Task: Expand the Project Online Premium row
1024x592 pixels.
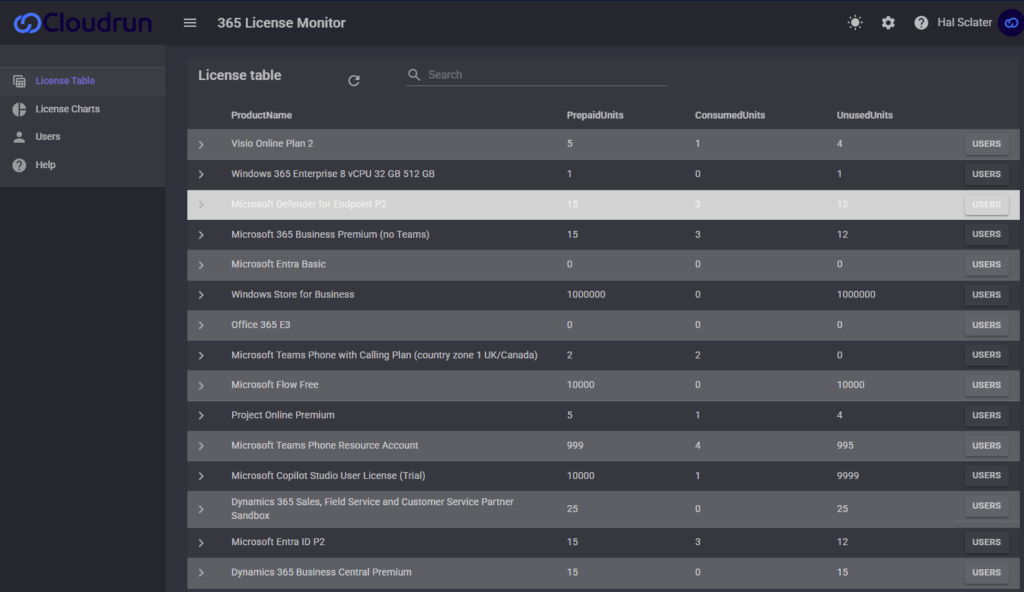Action: coord(201,415)
